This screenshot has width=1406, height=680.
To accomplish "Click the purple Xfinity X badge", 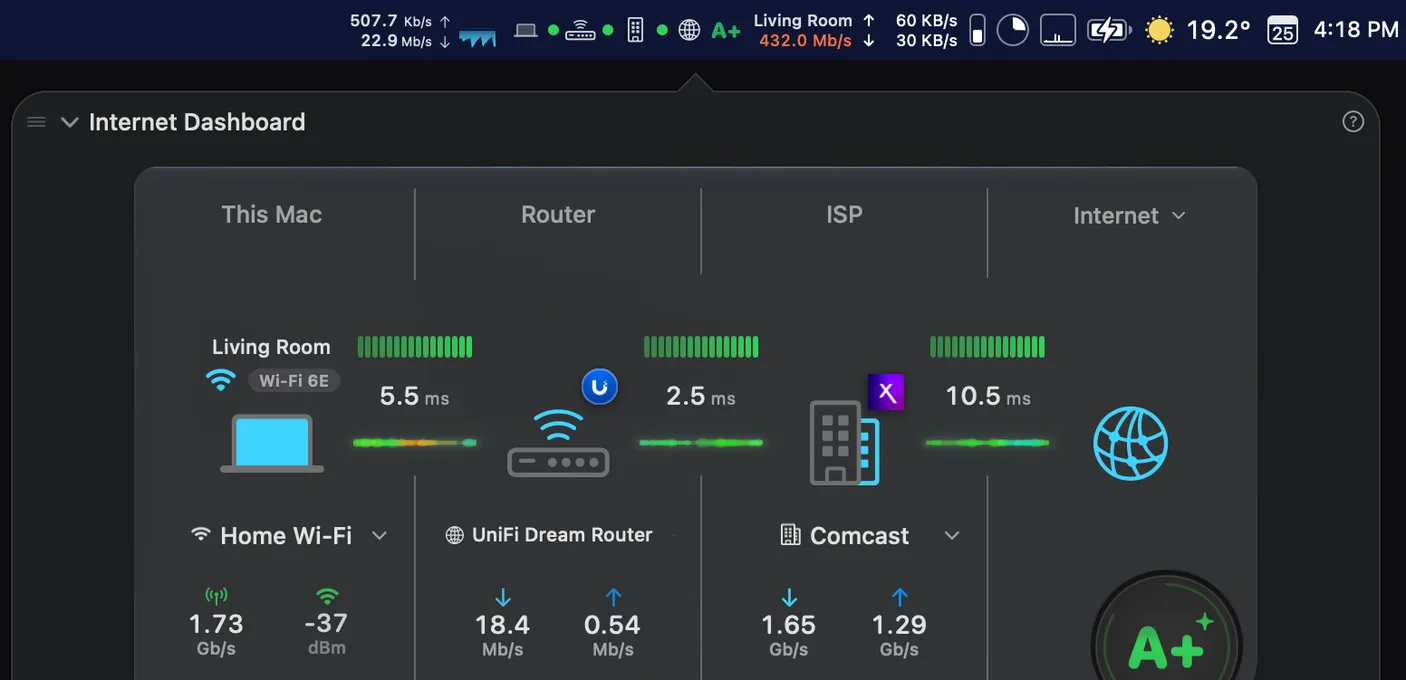I will (886, 391).
